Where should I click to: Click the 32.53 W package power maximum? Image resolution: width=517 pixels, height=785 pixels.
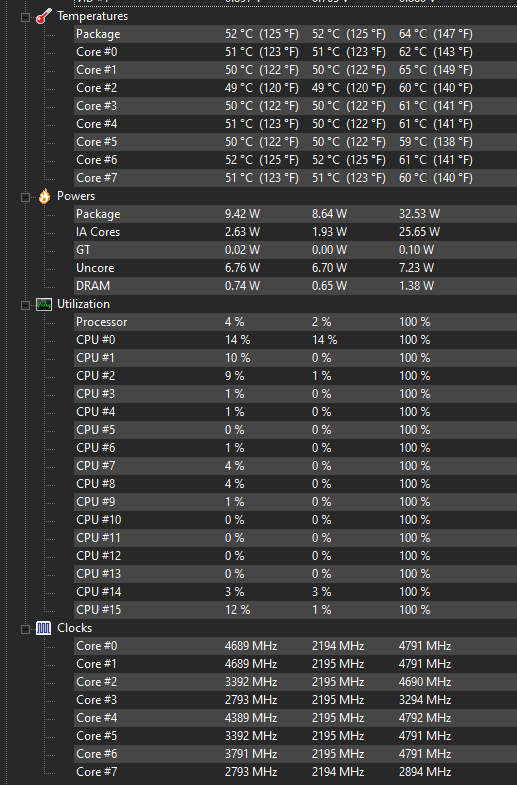[x=419, y=214]
